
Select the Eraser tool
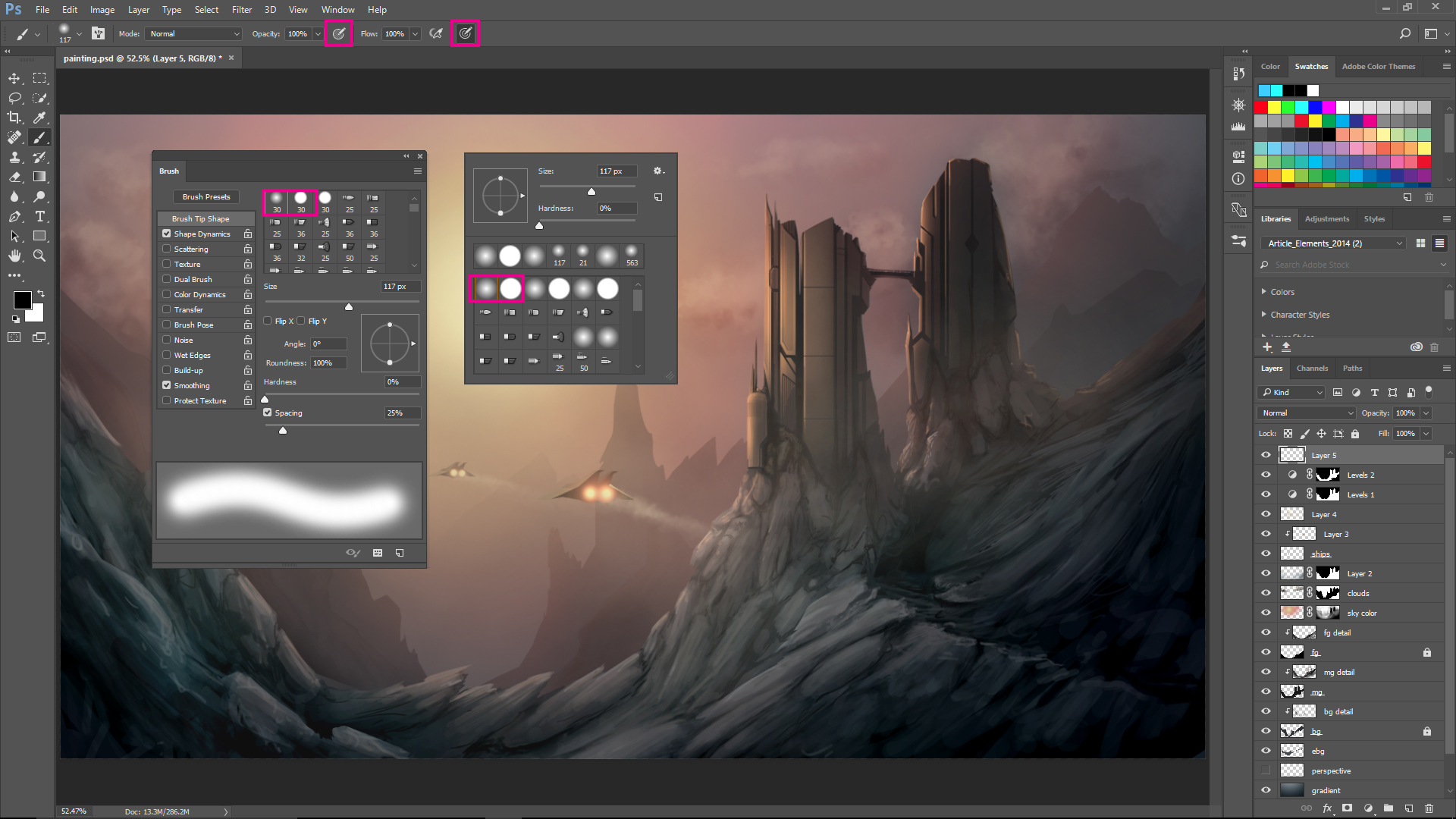[15, 176]
